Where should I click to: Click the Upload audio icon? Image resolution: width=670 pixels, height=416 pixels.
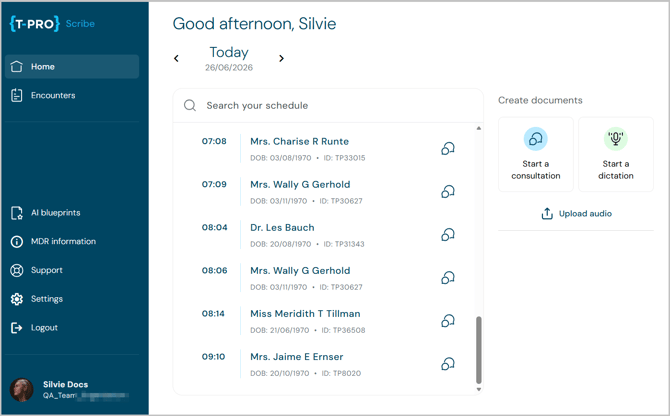(547, 214)
